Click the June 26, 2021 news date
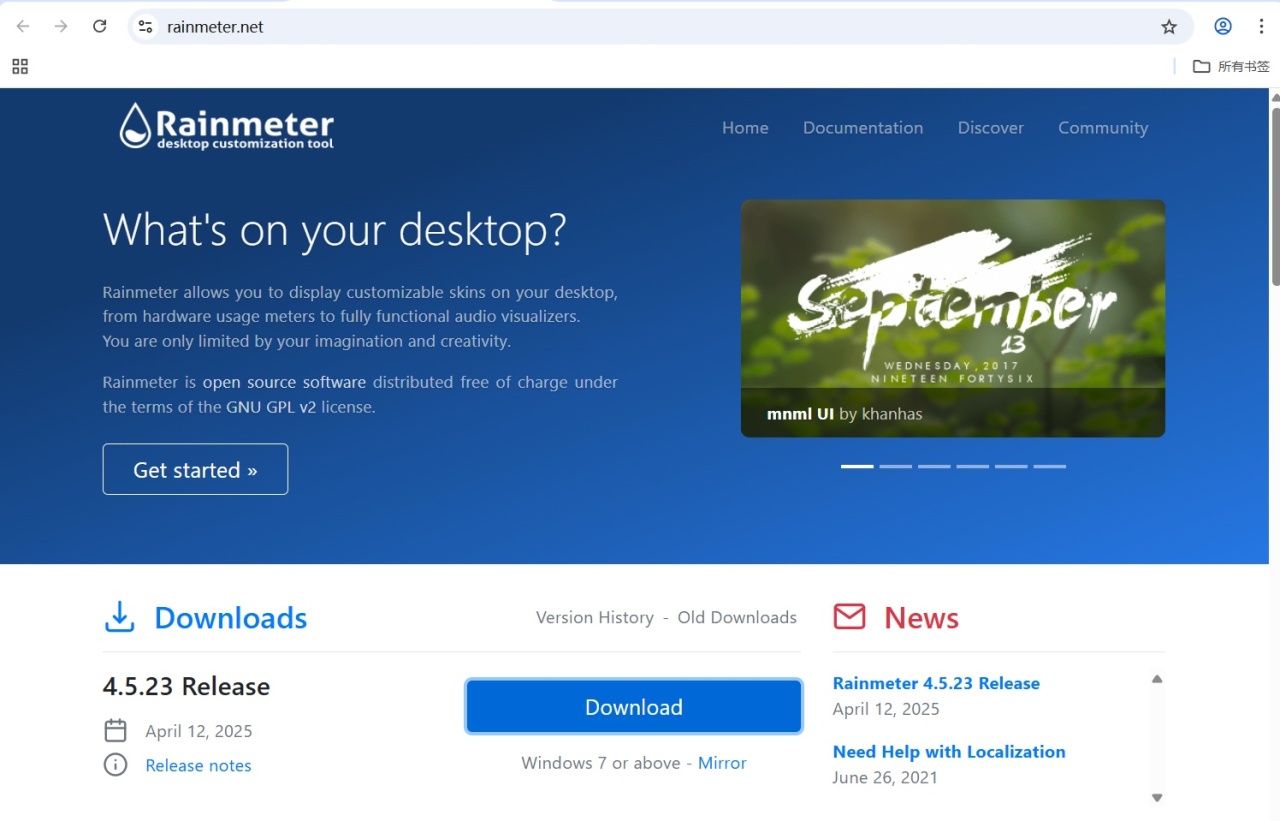1280x821 pixels. (x=885, y=777)
